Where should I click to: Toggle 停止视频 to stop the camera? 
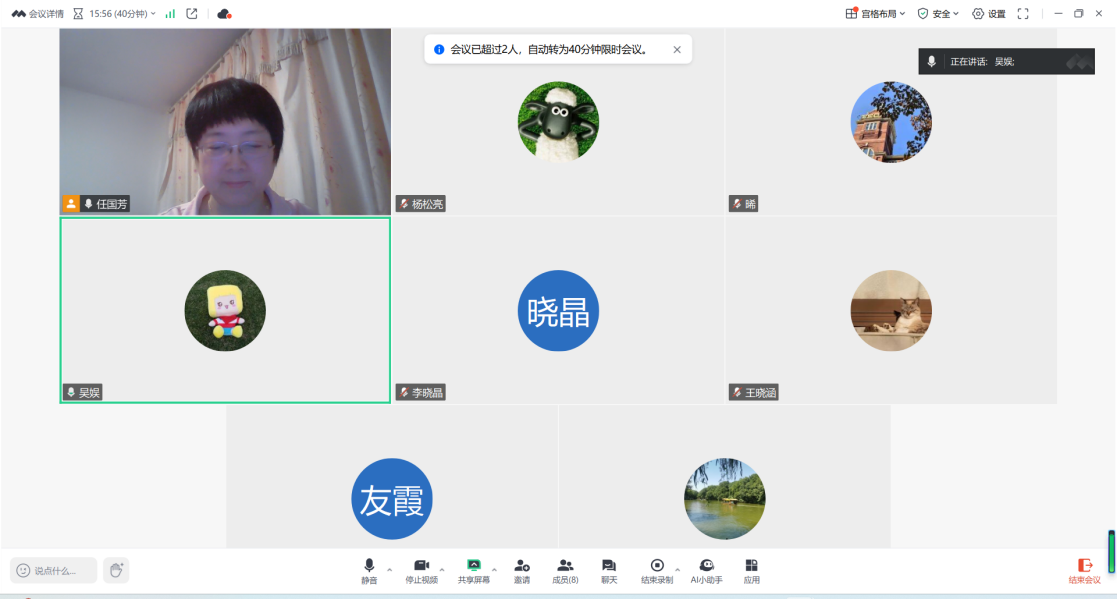pyautogui.click(x=422, y=571)
